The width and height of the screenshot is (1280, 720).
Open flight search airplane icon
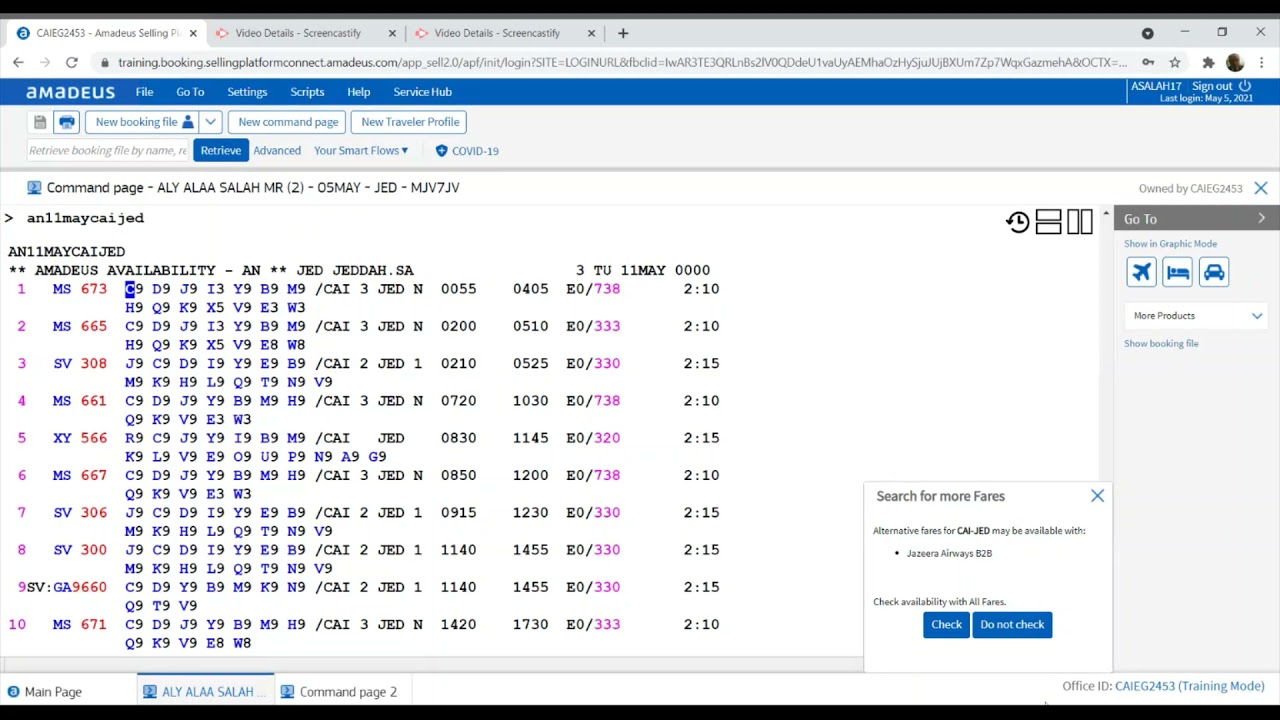click(x=1141, y=272)
